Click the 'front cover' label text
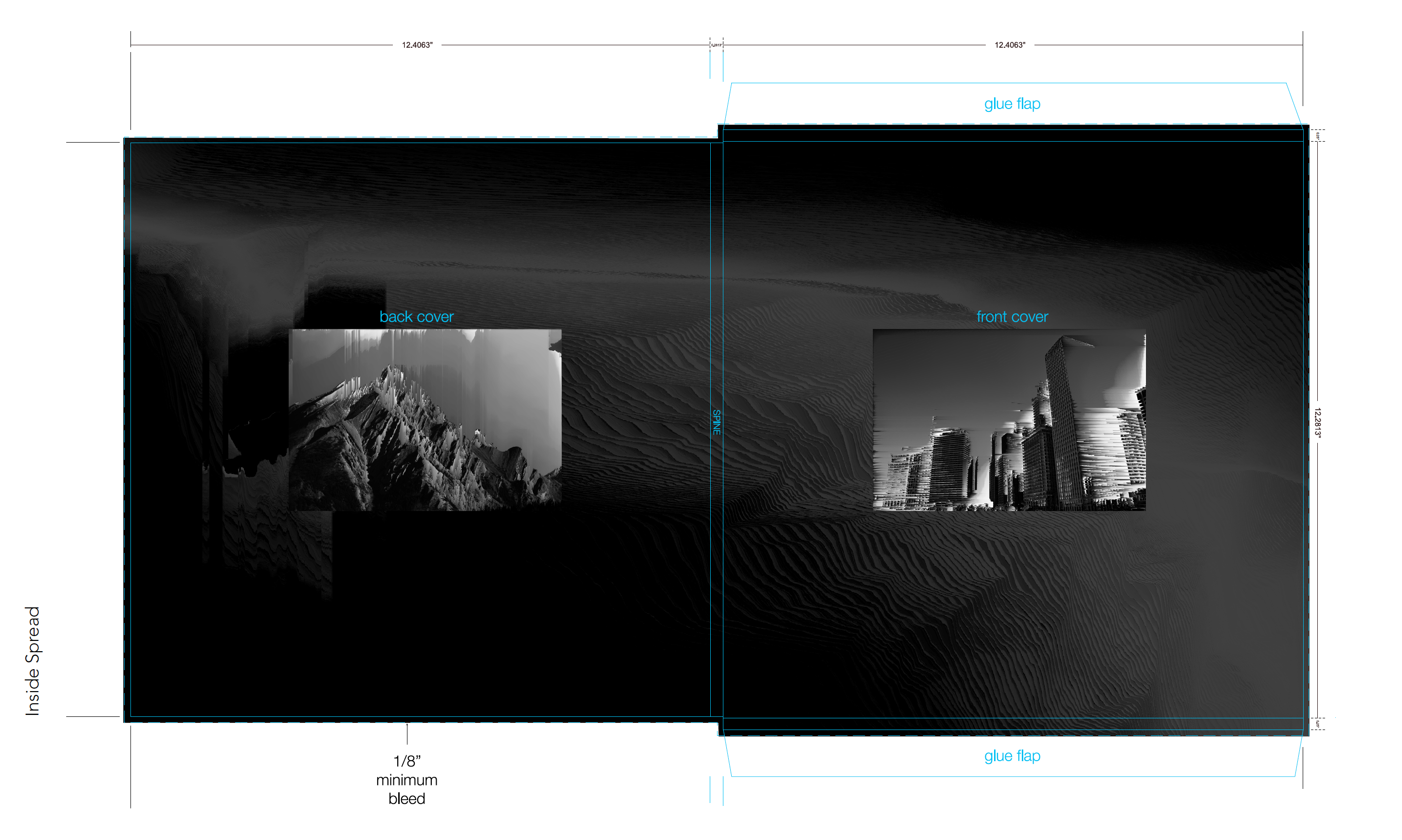Screen dimensions: 1402x840 tap(1012, 316)
